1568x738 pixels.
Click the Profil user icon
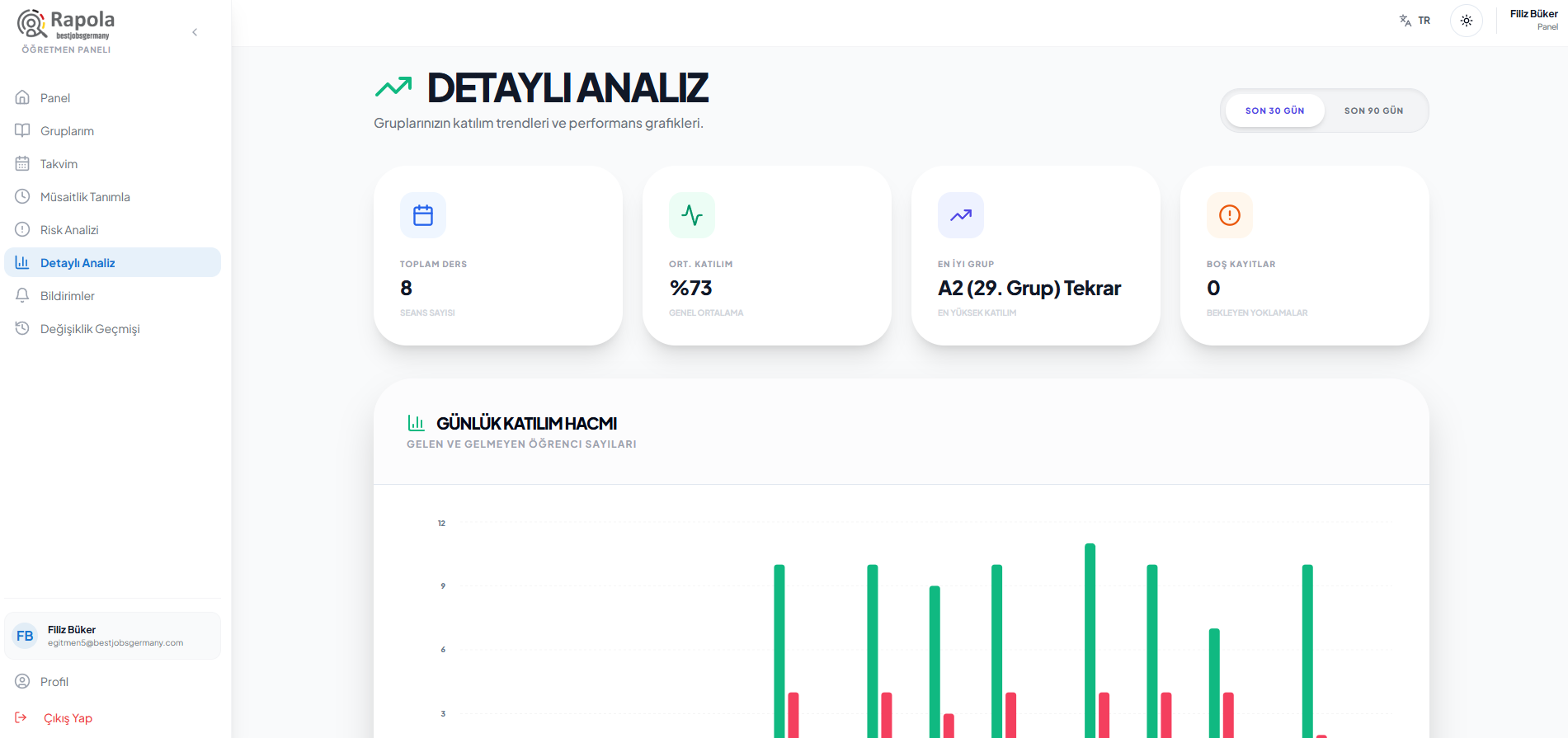[x=22, y=681]
